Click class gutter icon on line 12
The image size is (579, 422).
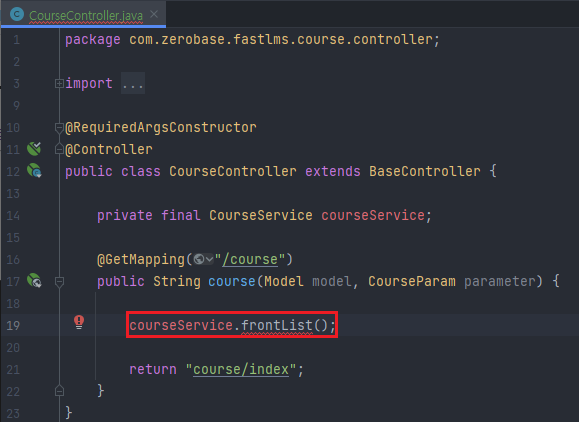(x=34, y=171)
